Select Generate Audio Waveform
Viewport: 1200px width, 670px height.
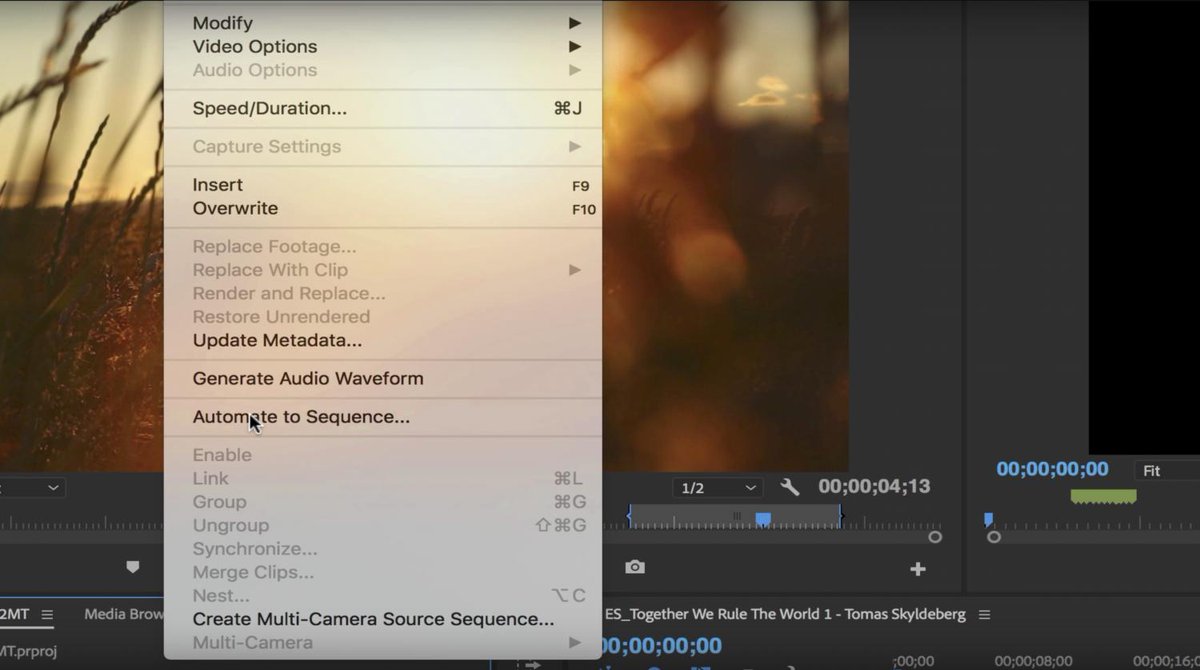click(307, 378)
